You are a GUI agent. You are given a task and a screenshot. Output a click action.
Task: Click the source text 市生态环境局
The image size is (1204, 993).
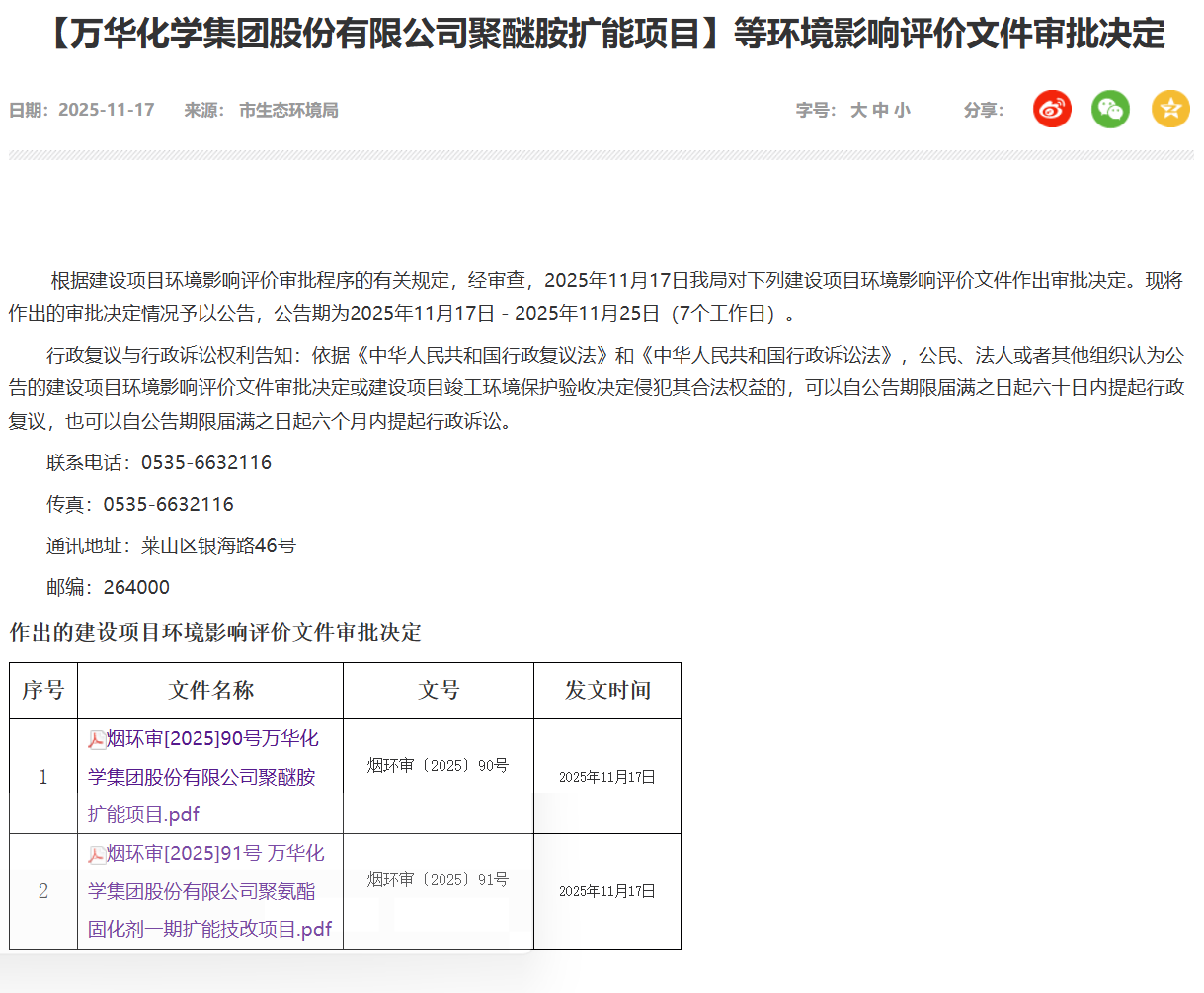pyautogui.click(x=288, y=110)
